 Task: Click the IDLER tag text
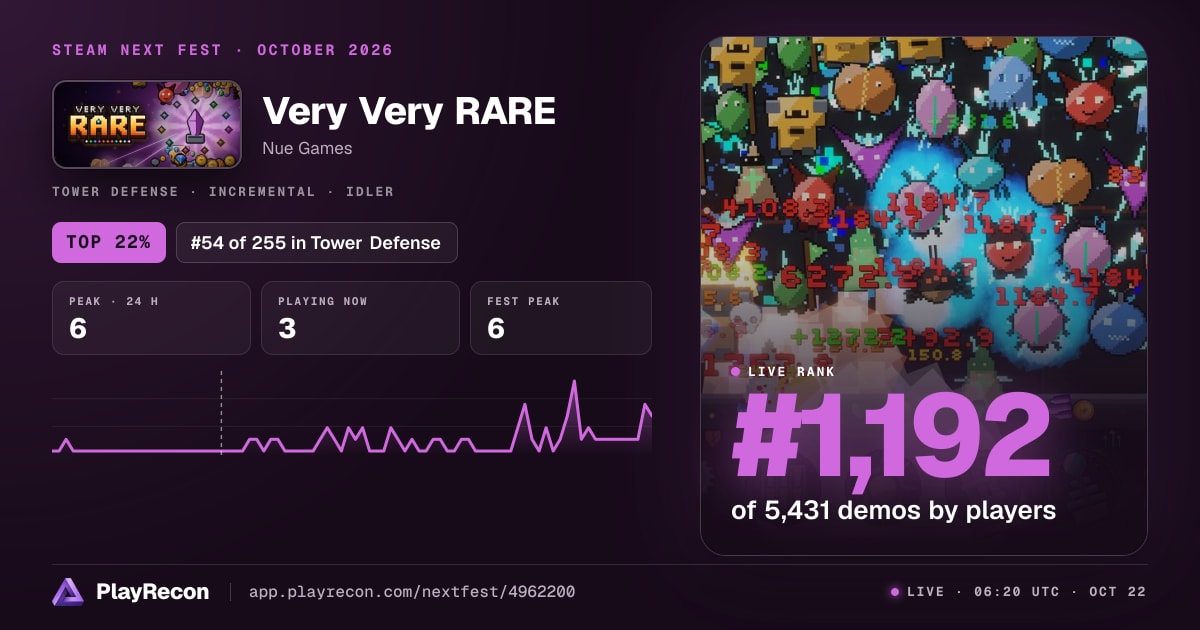pyautogui.click(x=369, y=191)
